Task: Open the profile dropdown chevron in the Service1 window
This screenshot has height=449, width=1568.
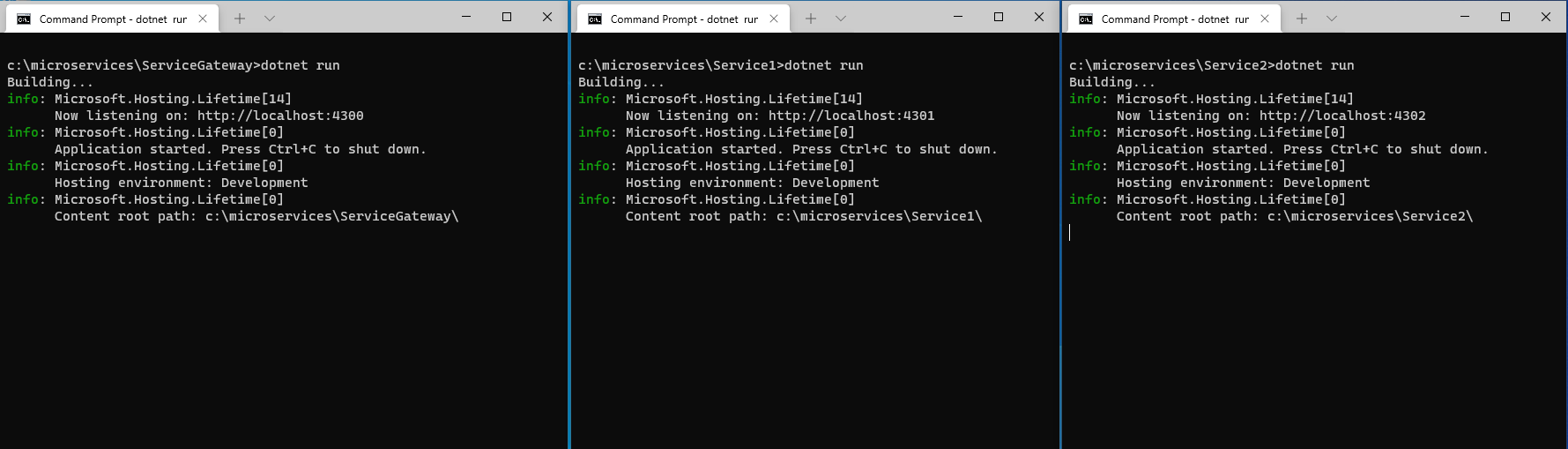Action: point(841,19)
